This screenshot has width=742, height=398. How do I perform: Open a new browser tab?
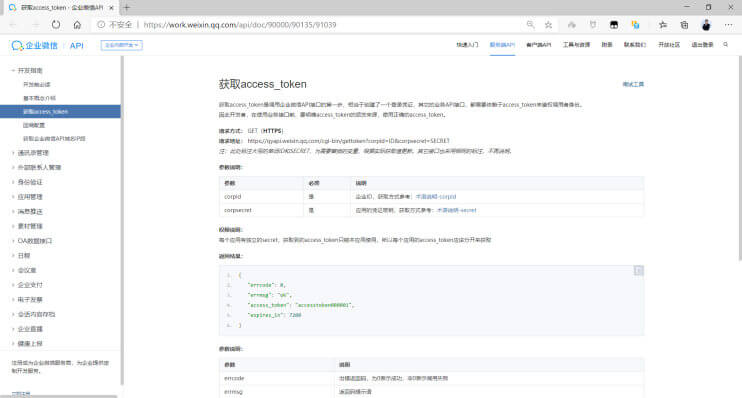[127, 8]
